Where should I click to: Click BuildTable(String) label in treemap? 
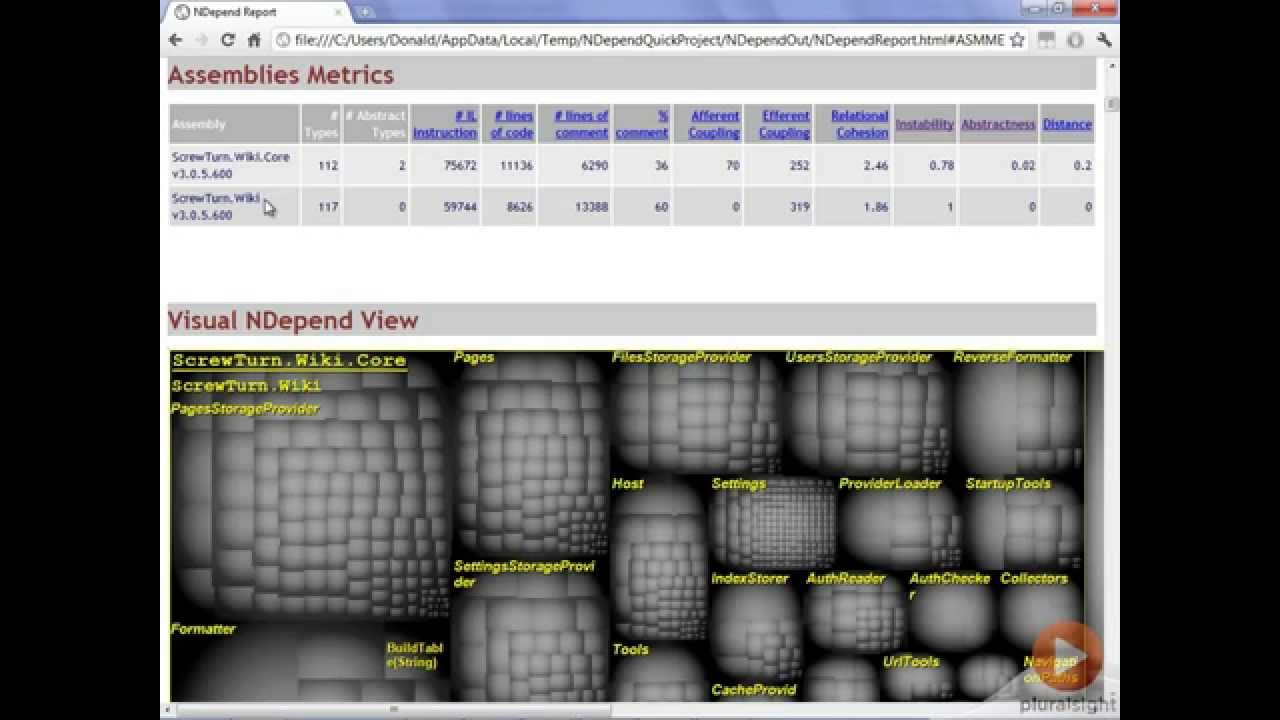click(x=414, y=655)
